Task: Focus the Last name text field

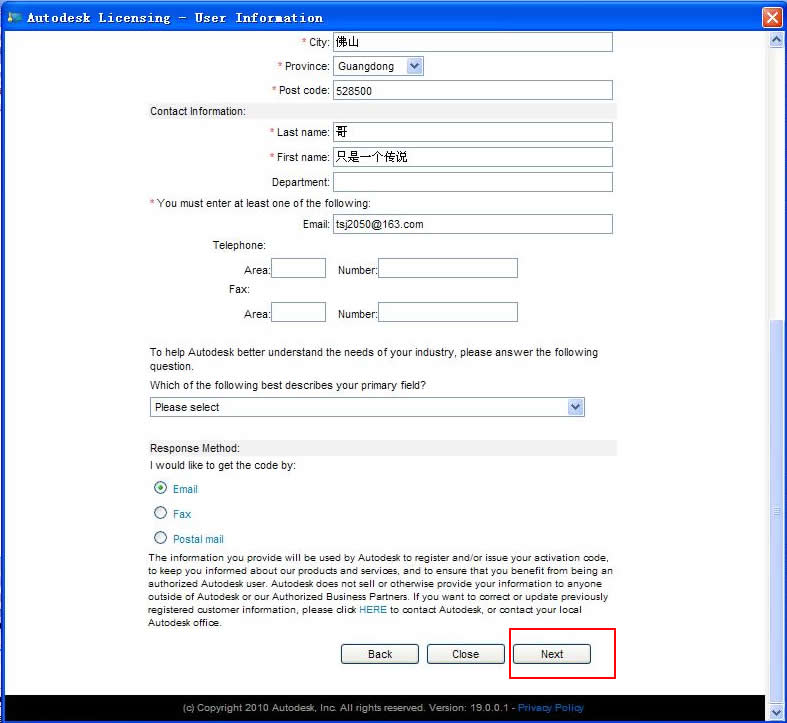Action: click(472, 132)
